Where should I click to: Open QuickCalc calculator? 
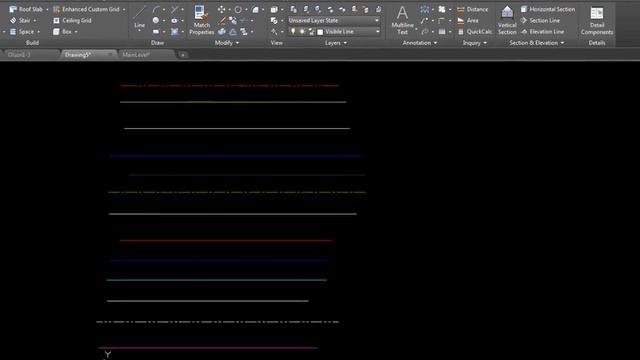[474, 31]
